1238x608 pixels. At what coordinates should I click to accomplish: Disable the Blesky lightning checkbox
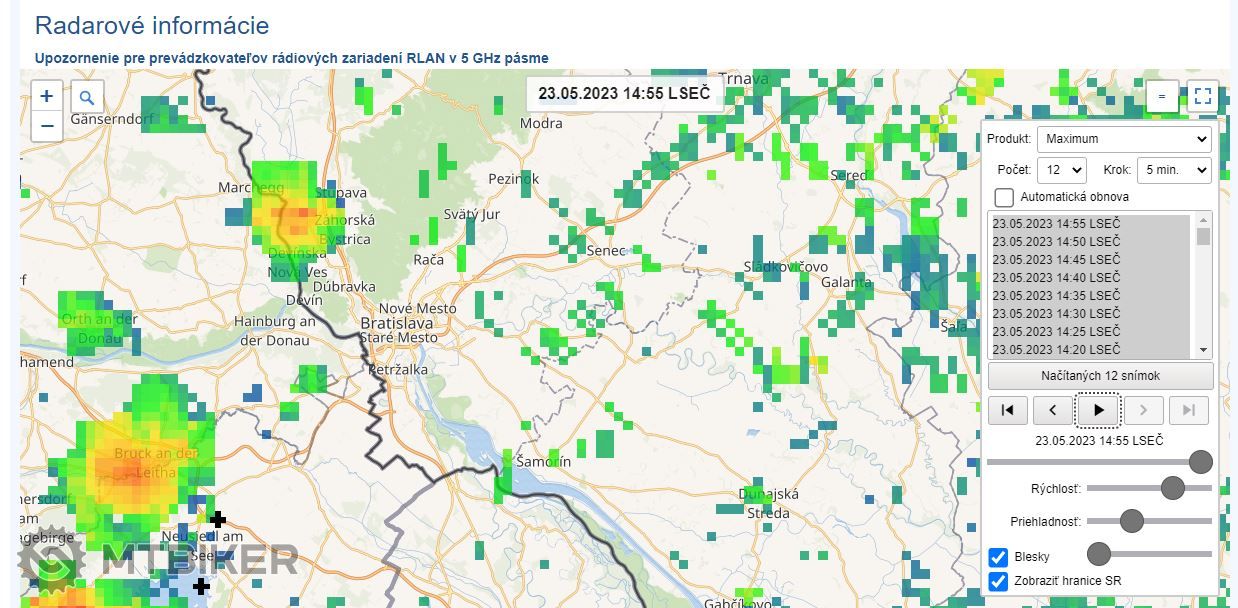[998, 557]
